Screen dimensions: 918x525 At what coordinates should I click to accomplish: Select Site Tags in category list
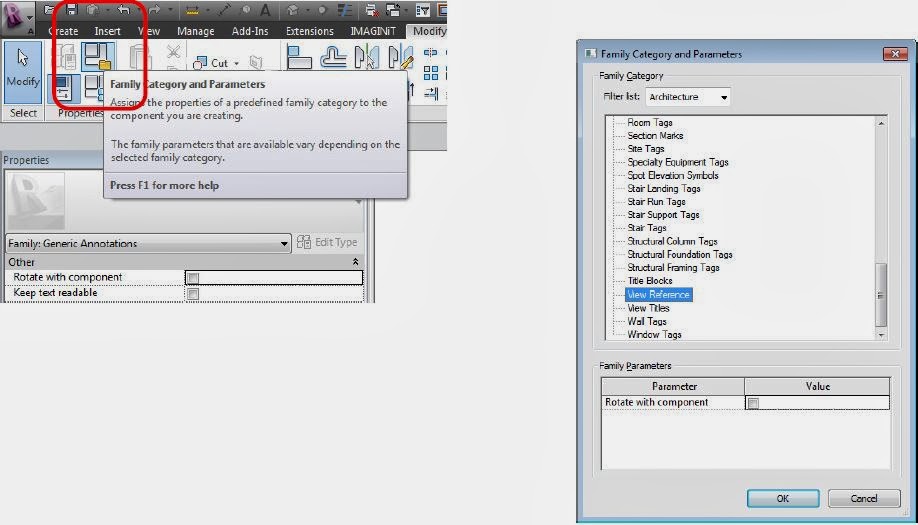pos(646,149)
